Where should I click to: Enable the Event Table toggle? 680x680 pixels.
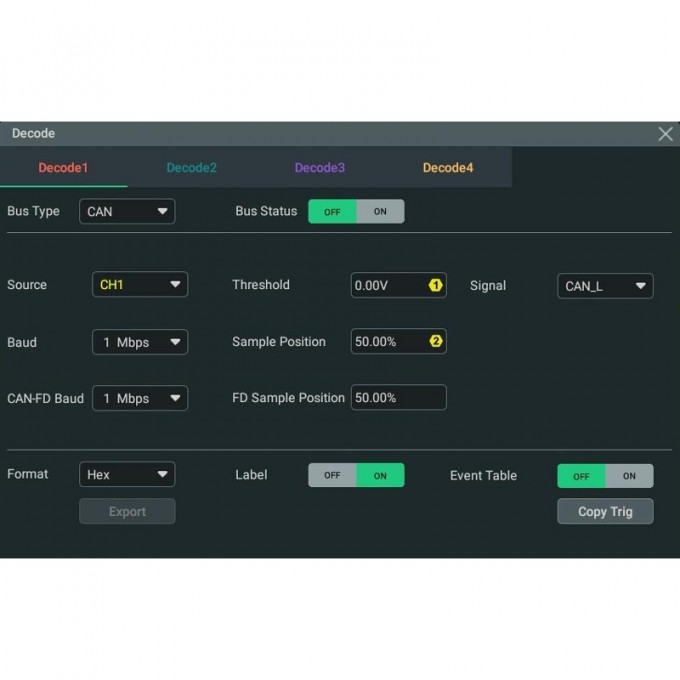(x=629, y=476)
